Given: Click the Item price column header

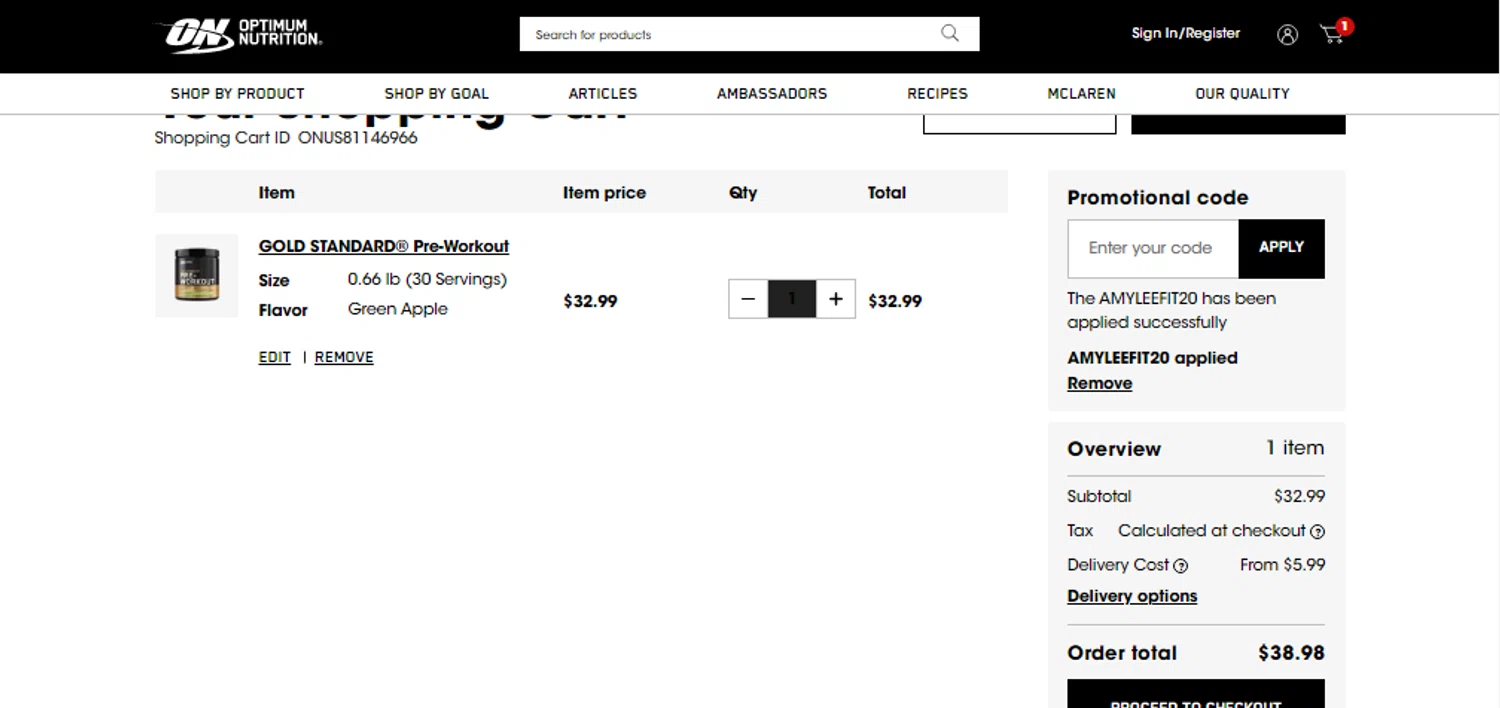Looking at the screenshot, I should coord(604,193).
